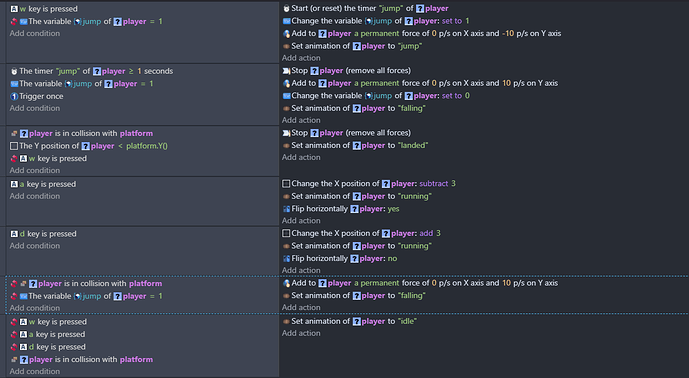Select the 'Set animation of player to "jump"' action
Image resolution: width=689 pixels, height=378 pixels.
click(356, 46)
